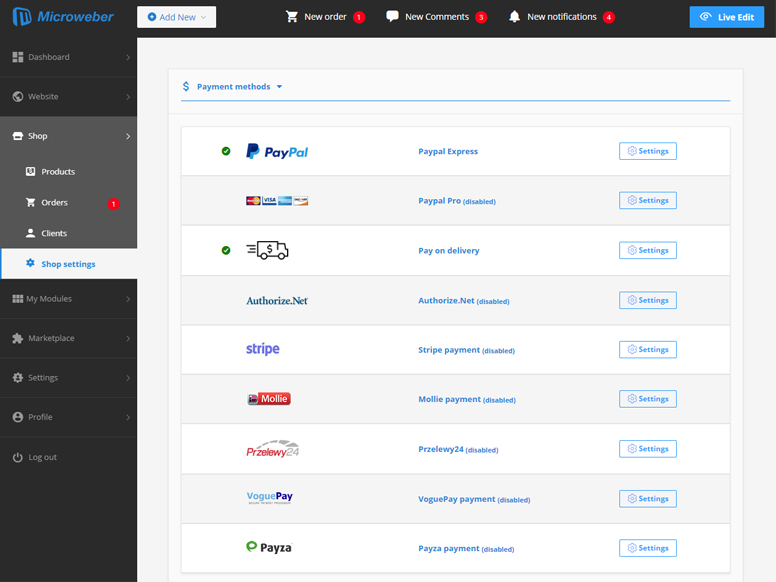
Task: Expand the Profile chevron
Action: click(128, 417)
